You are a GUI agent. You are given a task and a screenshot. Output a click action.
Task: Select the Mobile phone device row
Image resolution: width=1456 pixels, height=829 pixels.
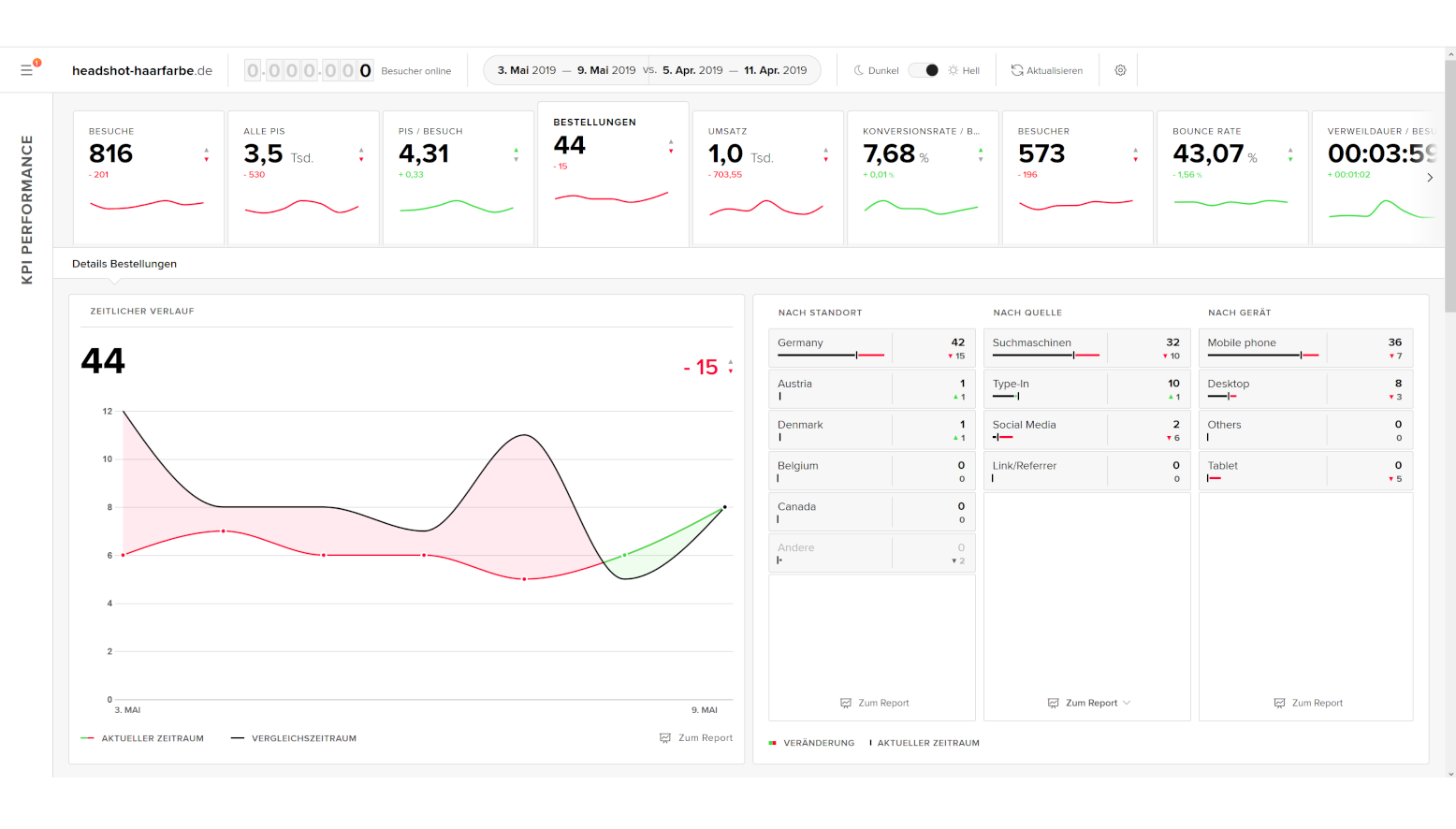pyautogui.click(x=1306, y=347)
